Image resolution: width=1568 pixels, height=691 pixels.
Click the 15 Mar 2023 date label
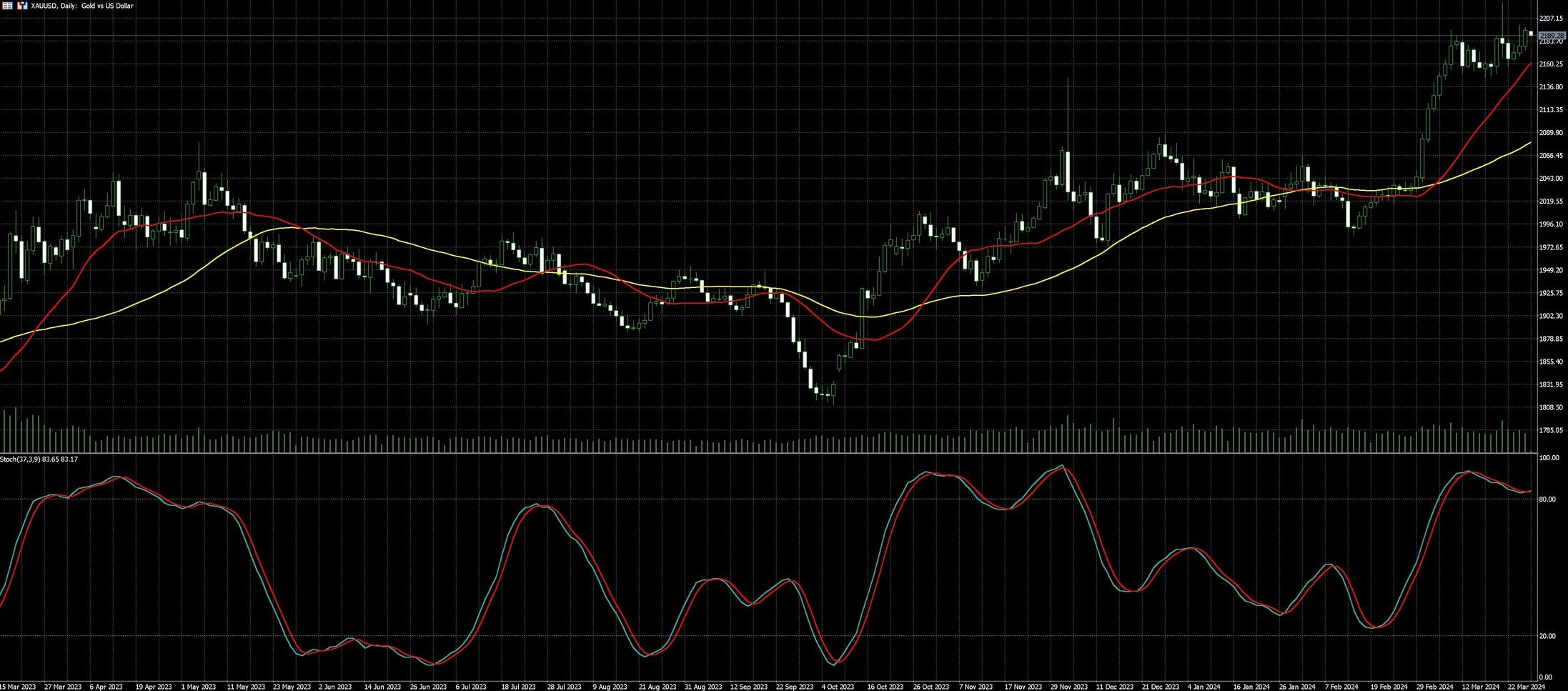pos(18,687)
